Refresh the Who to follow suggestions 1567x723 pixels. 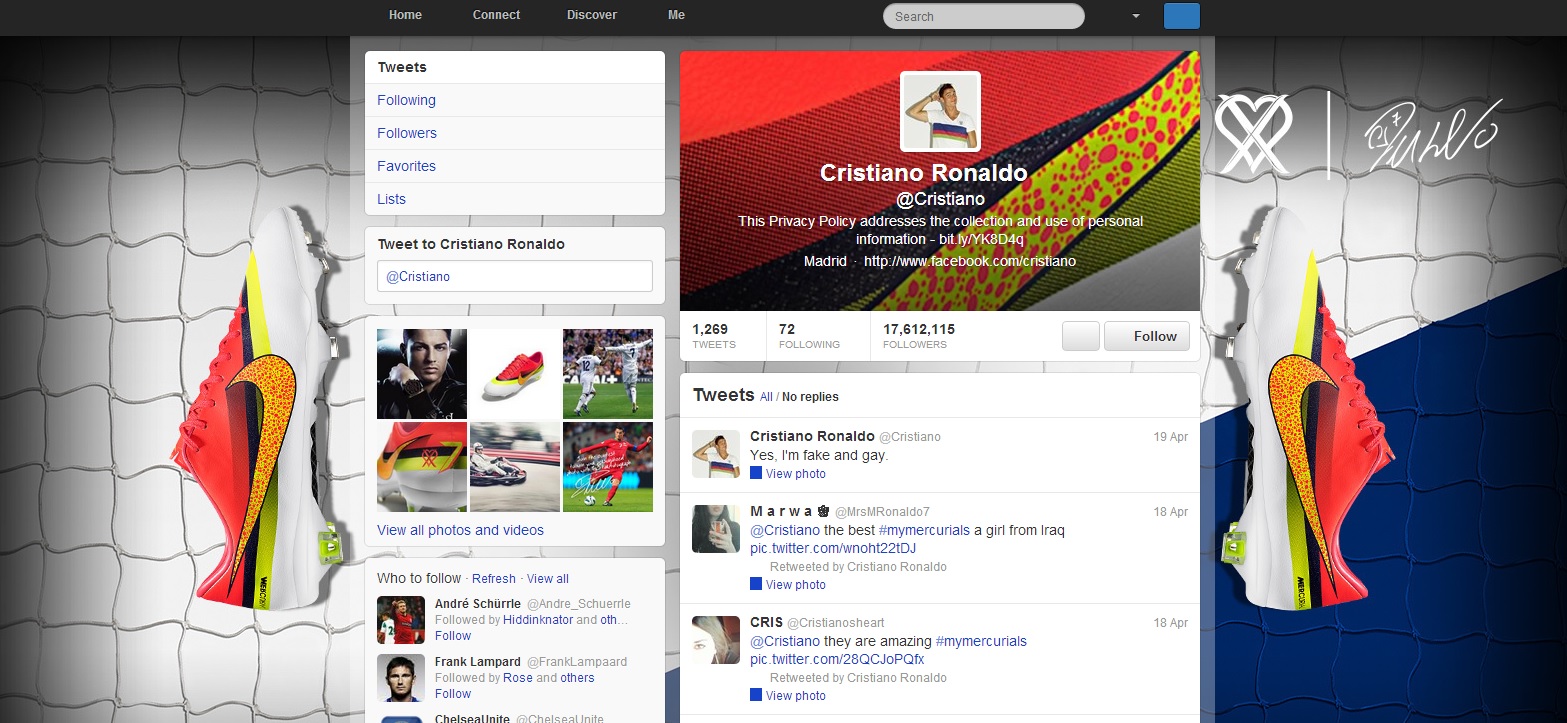(x=494, y=579)
